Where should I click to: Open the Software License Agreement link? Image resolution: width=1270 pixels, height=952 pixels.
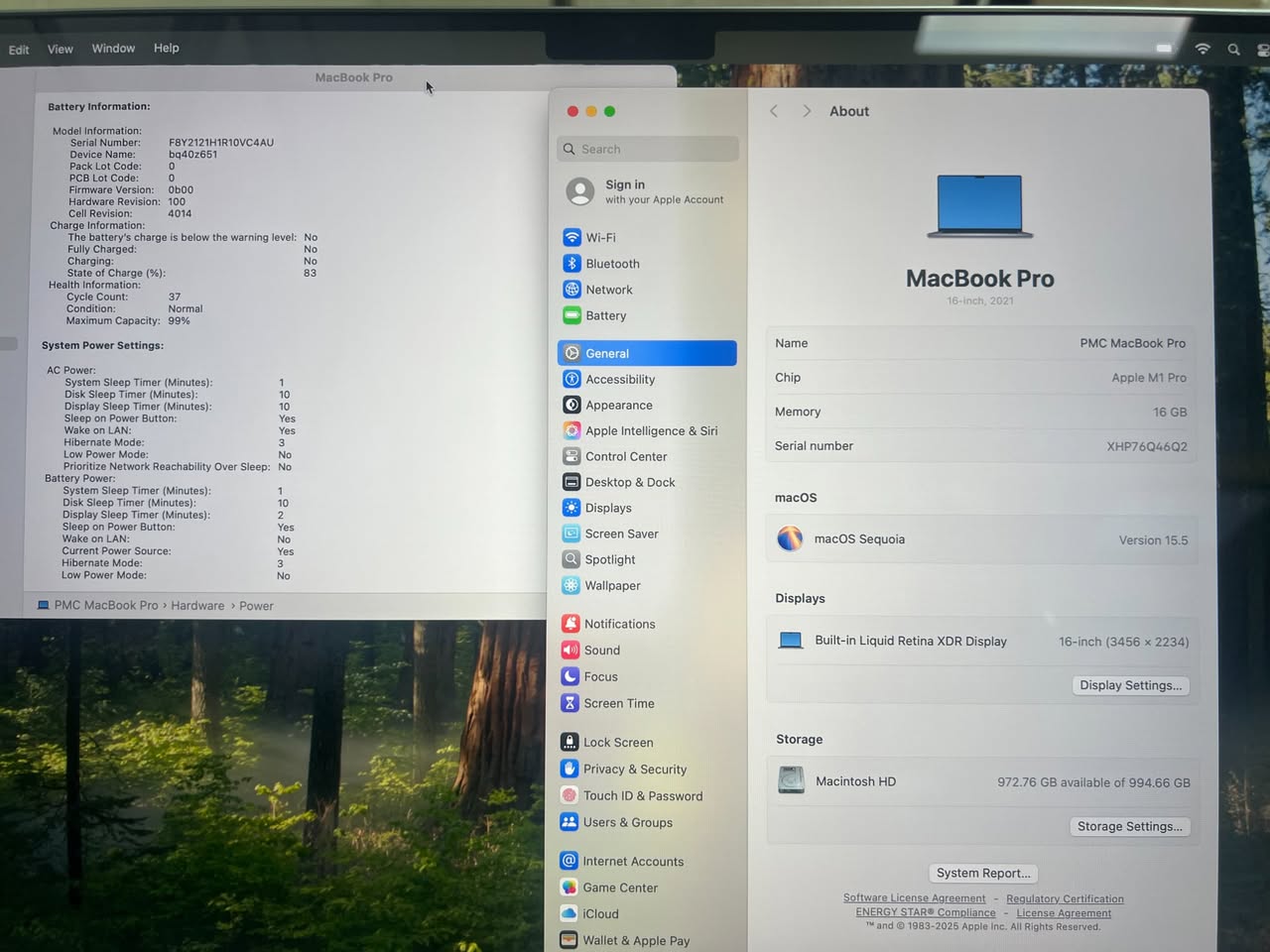pos(915,898)
